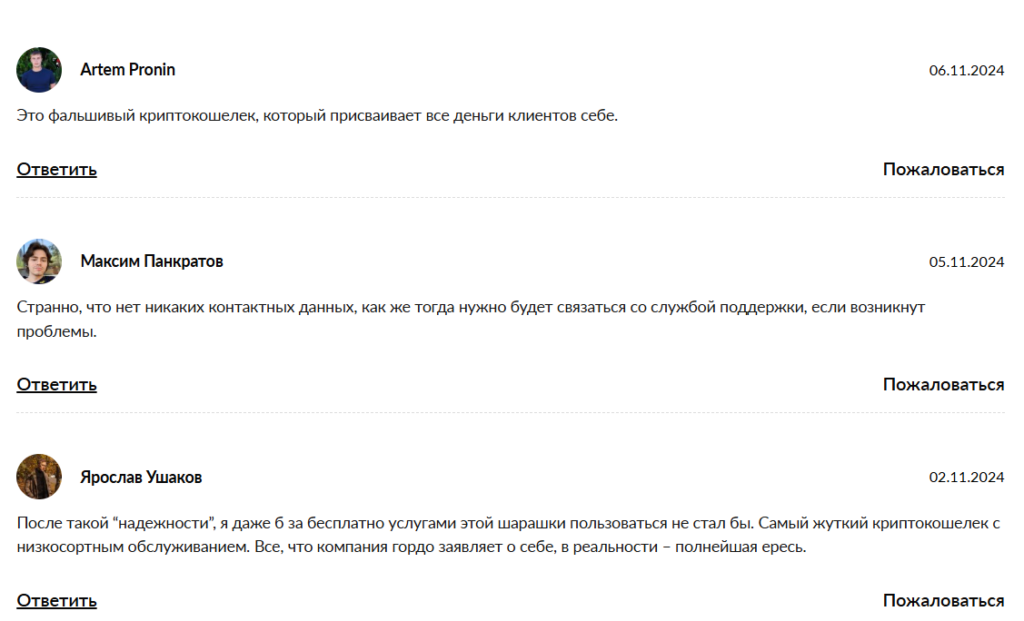Click Пожаловаться on Максим Панкратов's comment

943,385
